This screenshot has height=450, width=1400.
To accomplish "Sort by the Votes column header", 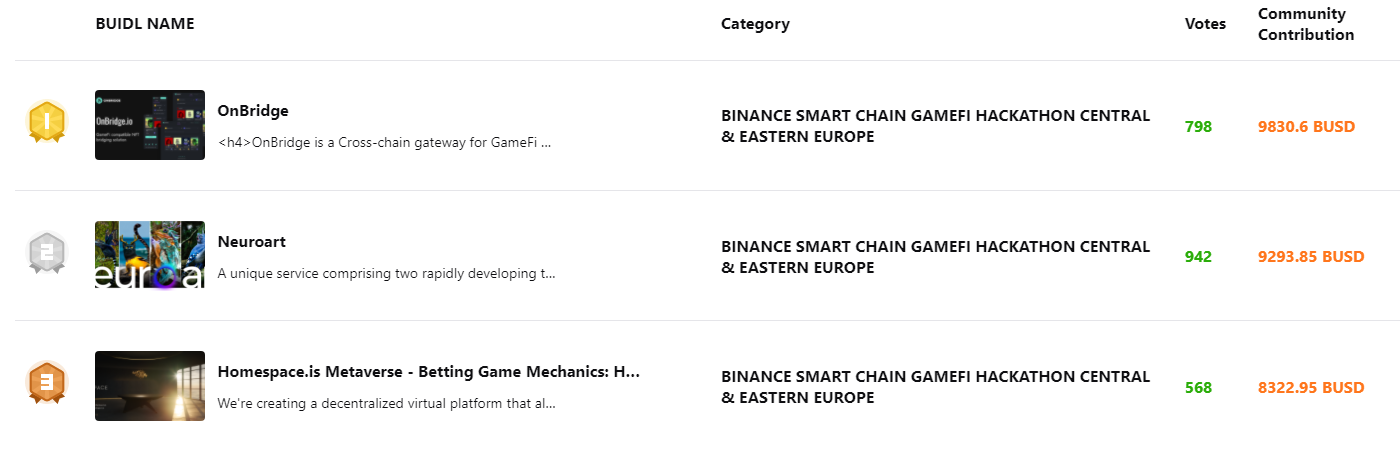I will pyautogui.click(x=1205, y=24).
